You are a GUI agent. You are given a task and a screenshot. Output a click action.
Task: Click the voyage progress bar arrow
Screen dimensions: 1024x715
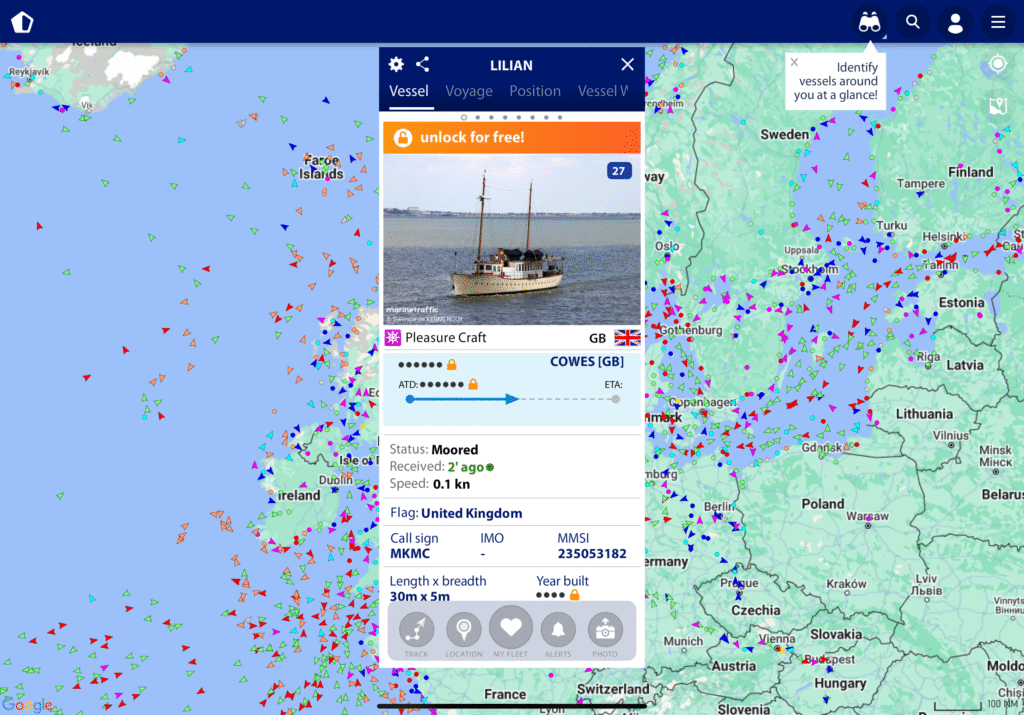[x=513, y=399]
